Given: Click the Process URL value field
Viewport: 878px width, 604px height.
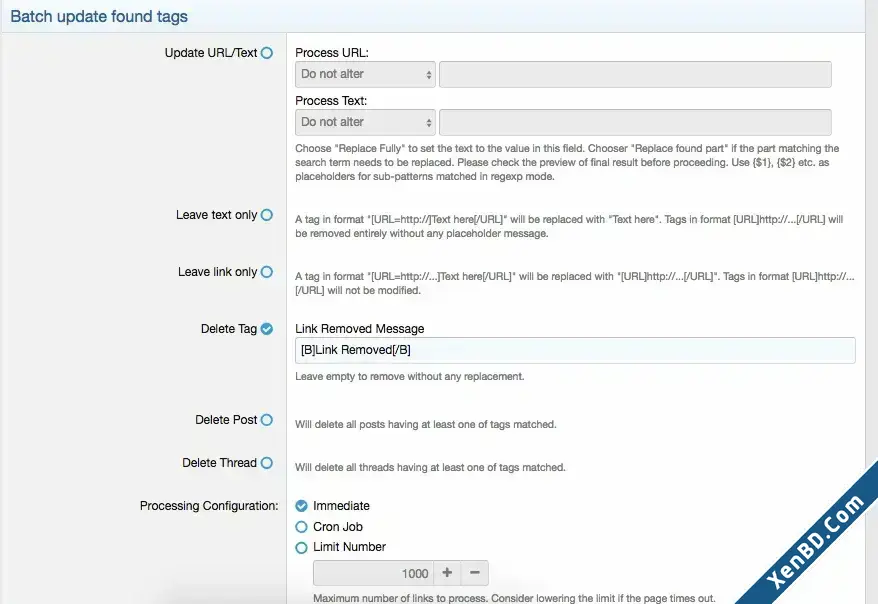Looking at the screenshot, I should (x=635, y=74).
